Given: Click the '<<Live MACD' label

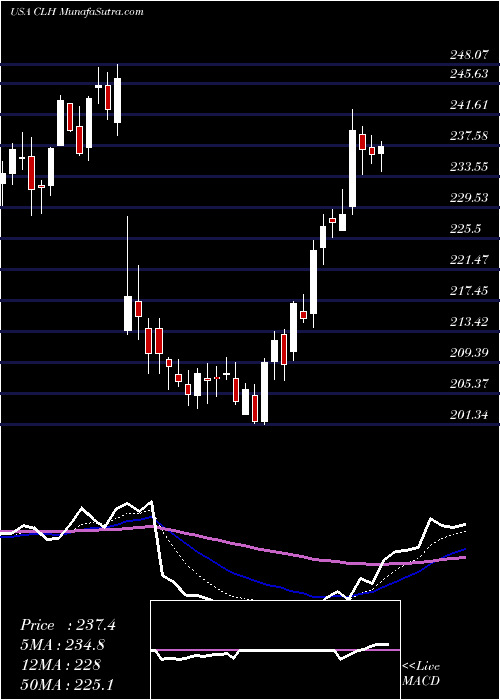Looking at the screenshot, I should (x=421, y=674).
